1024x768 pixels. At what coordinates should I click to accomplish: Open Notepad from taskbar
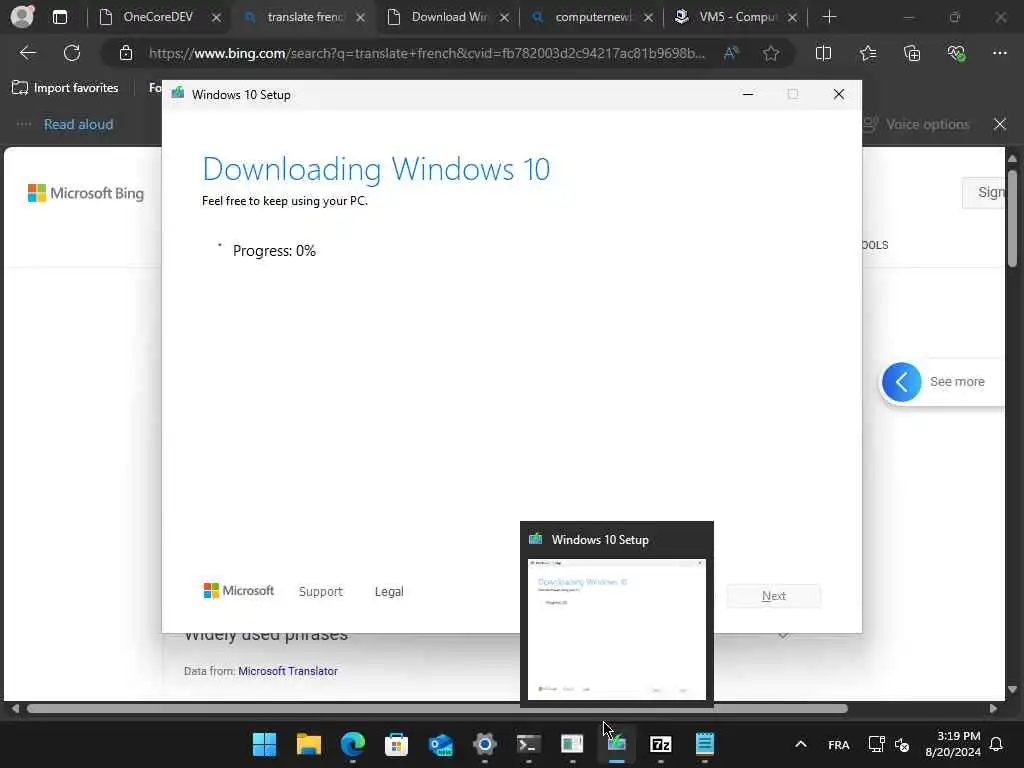pos(705,744)
